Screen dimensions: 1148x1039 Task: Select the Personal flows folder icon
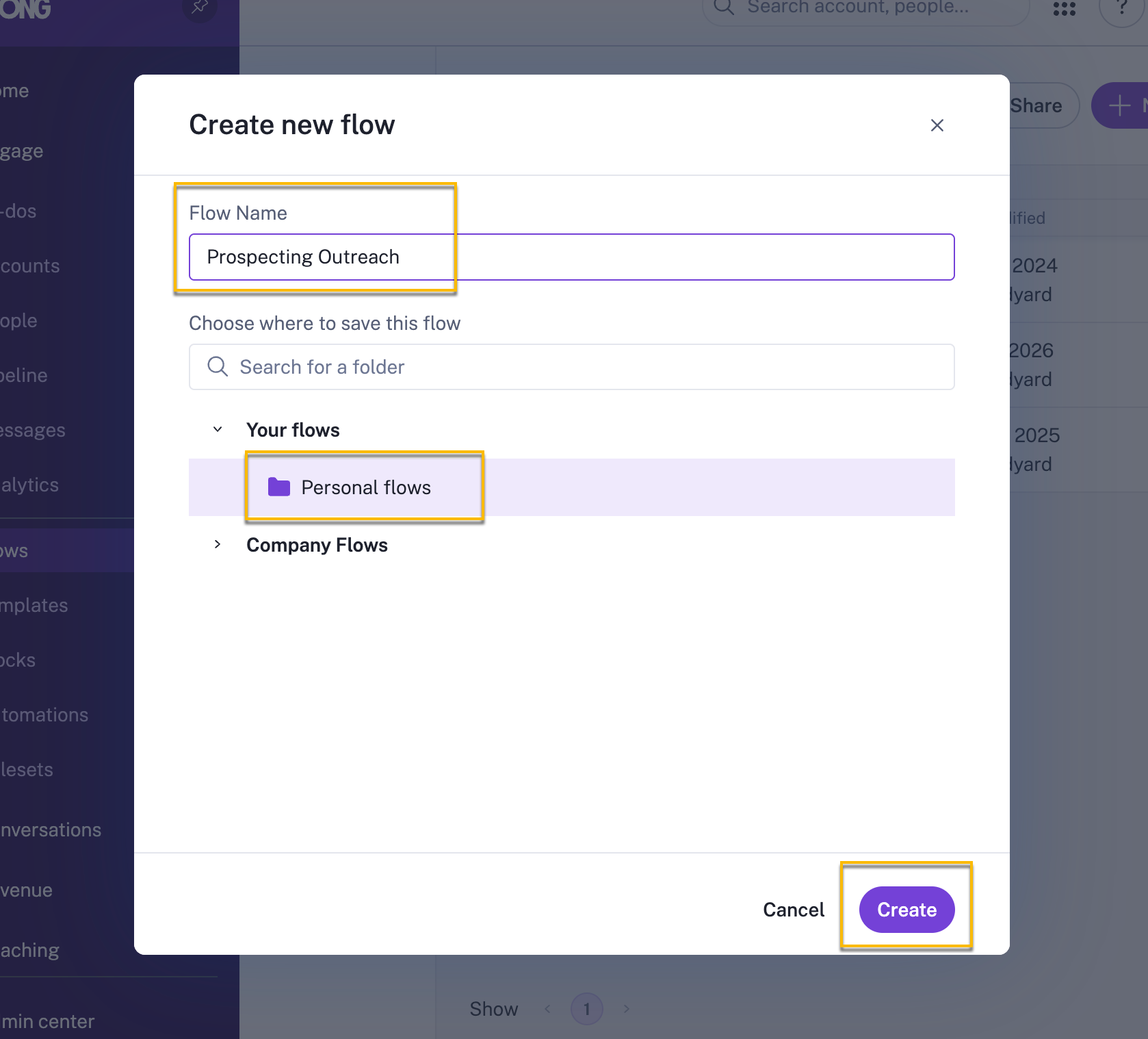pos(278,487)
